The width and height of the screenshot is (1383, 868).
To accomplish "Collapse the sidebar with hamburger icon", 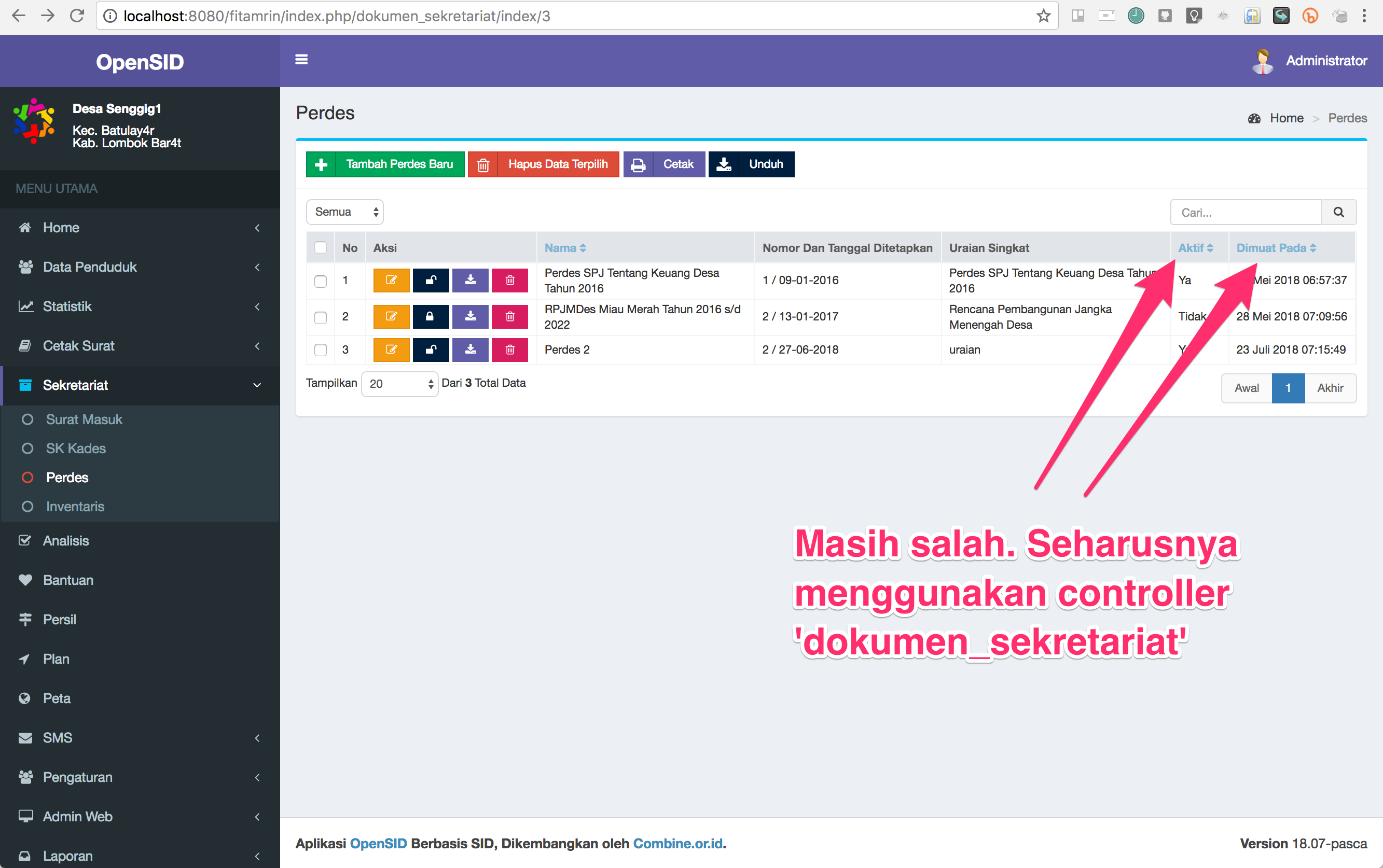I will (301, 60).
